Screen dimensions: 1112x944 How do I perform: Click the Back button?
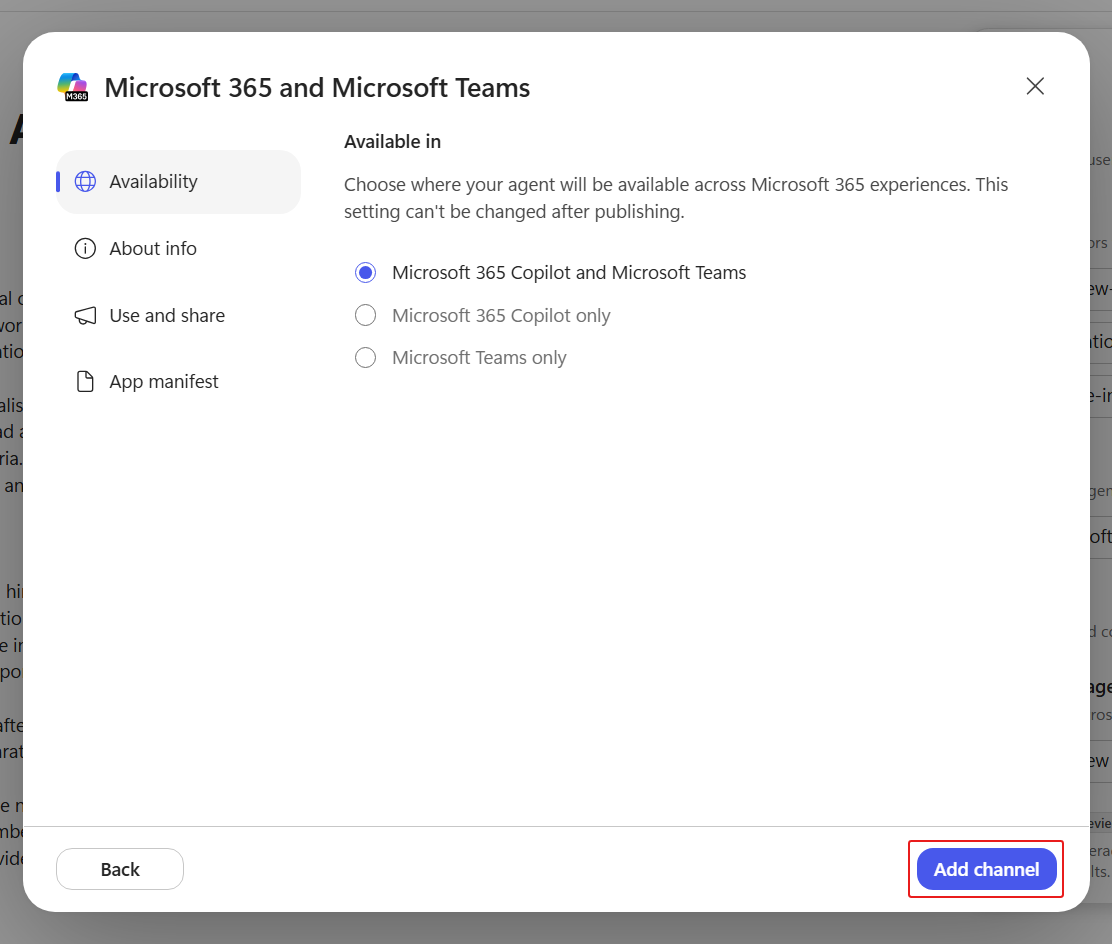point(120,869)
